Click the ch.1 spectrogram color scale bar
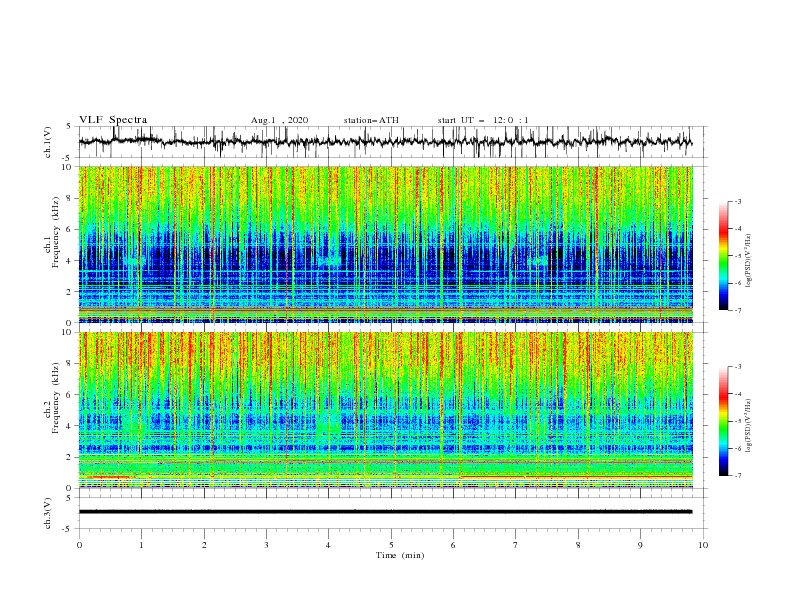Image resolution: width=792 pixels, height=612 pixels. click(723, 256)
